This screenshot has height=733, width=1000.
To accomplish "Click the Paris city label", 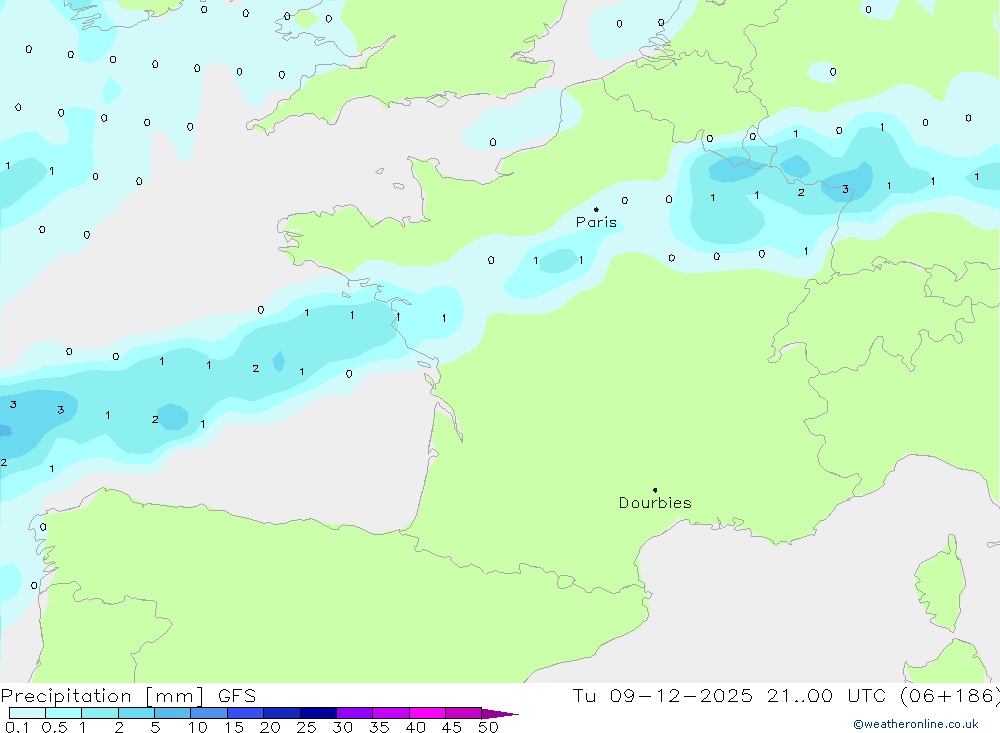I will (x=596, y=222).
